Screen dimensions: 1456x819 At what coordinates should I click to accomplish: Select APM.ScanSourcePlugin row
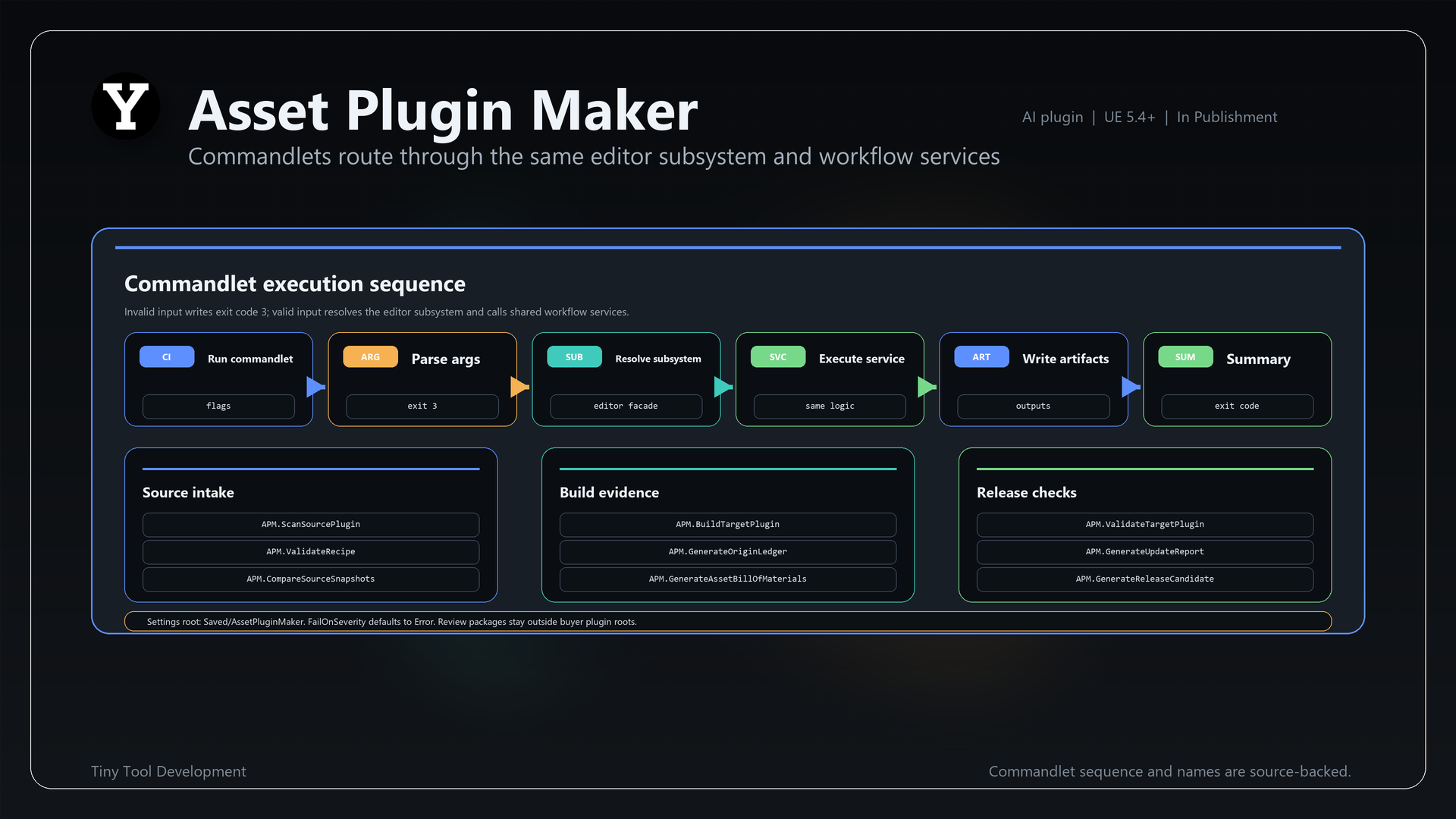click(x=311, y=525)
